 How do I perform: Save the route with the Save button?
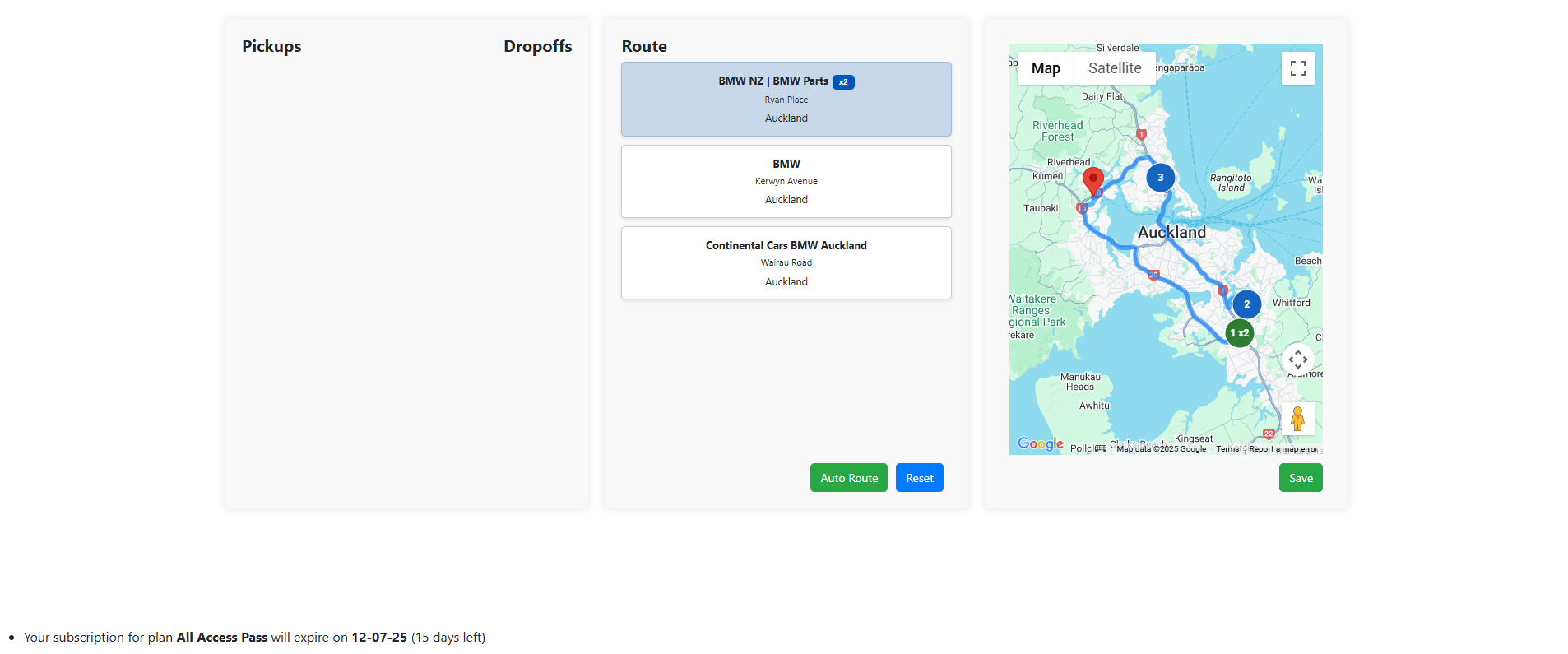tap(1301, 478)
